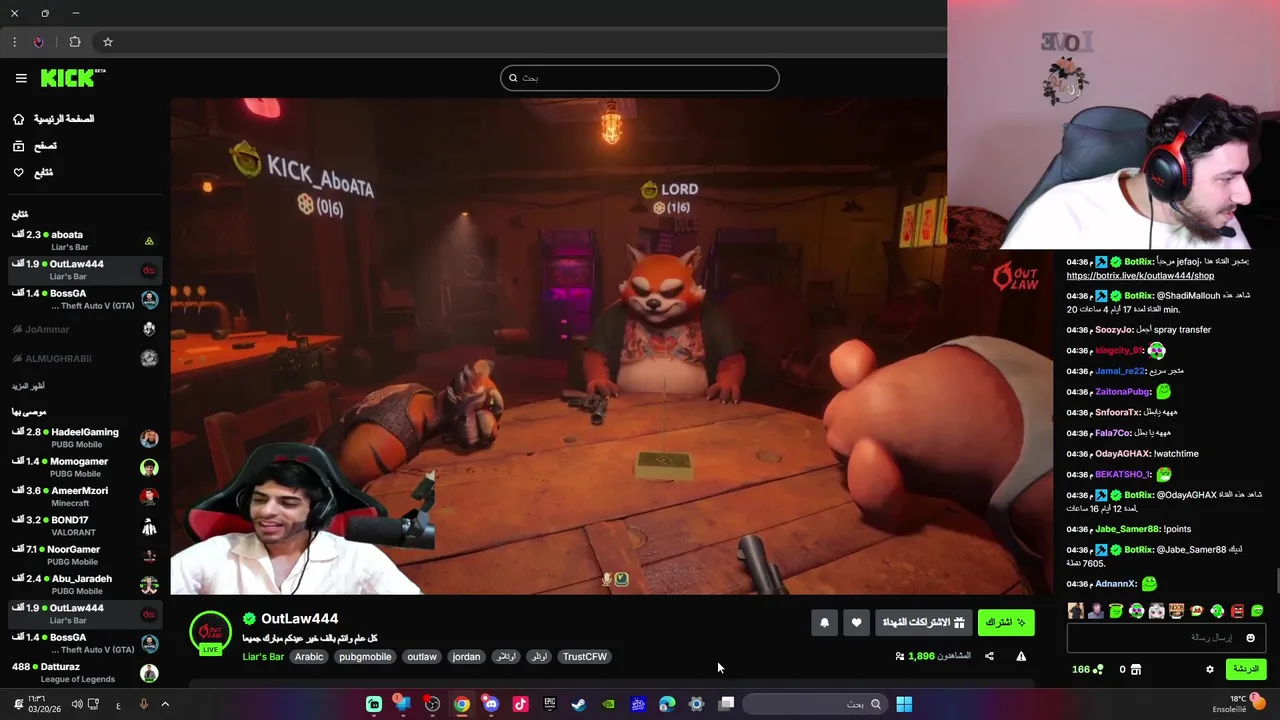Click the username OdayAGHAX in chat
This screenshot has height=720, width=1280.
click(1124, 454)
